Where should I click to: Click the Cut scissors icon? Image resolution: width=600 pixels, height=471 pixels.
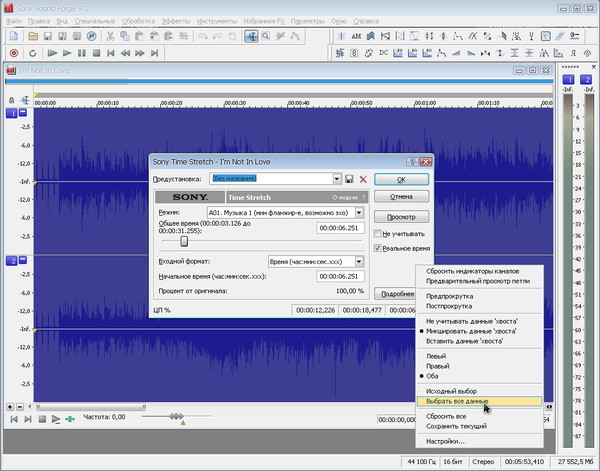tap(110, 36)
